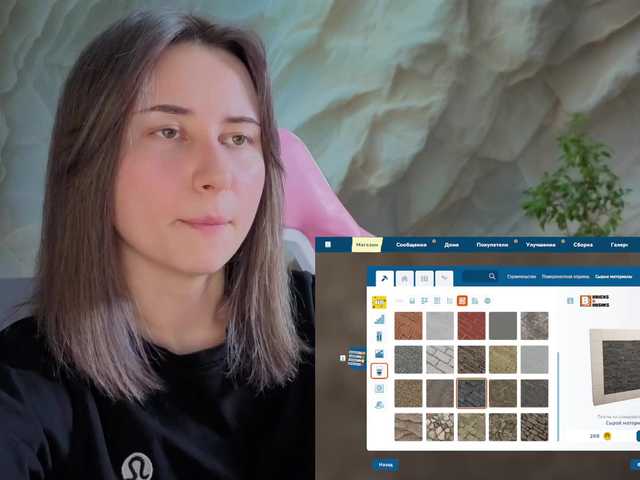Viewport: 640px width, 480px height.
Task: Click the stacked planks icon outside the panel
Action: click(x=356, y=358)
